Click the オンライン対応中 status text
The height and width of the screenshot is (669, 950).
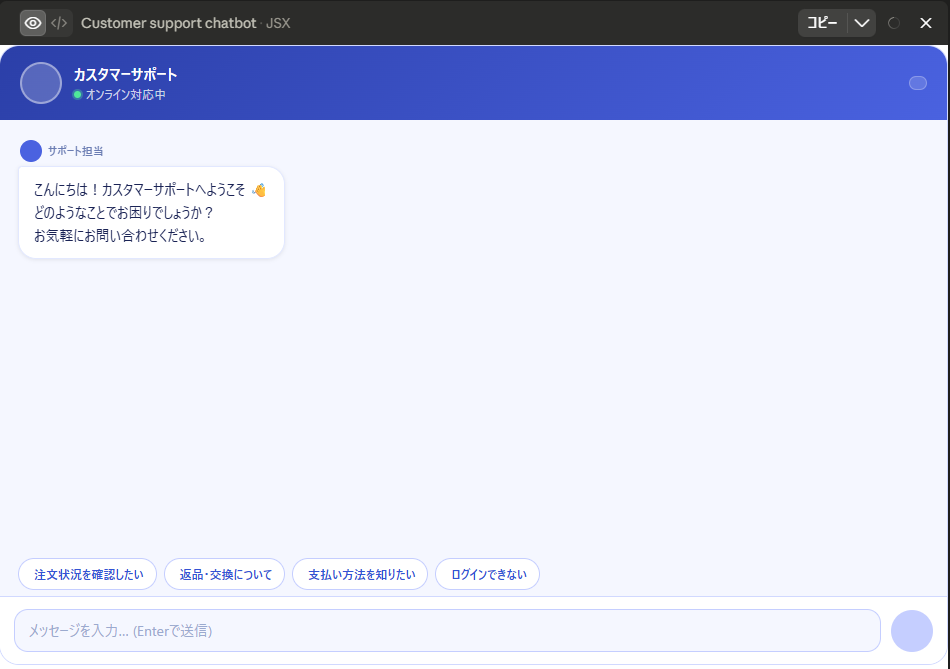(125, 95)
